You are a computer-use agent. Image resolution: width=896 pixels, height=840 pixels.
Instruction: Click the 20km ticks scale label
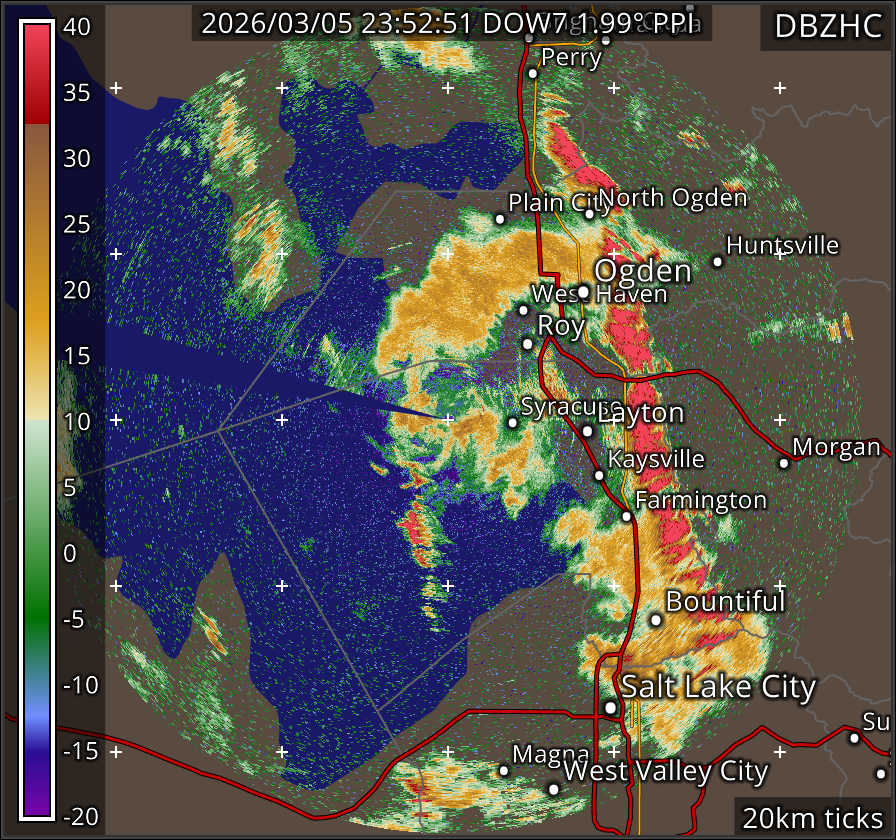point(813,818)
